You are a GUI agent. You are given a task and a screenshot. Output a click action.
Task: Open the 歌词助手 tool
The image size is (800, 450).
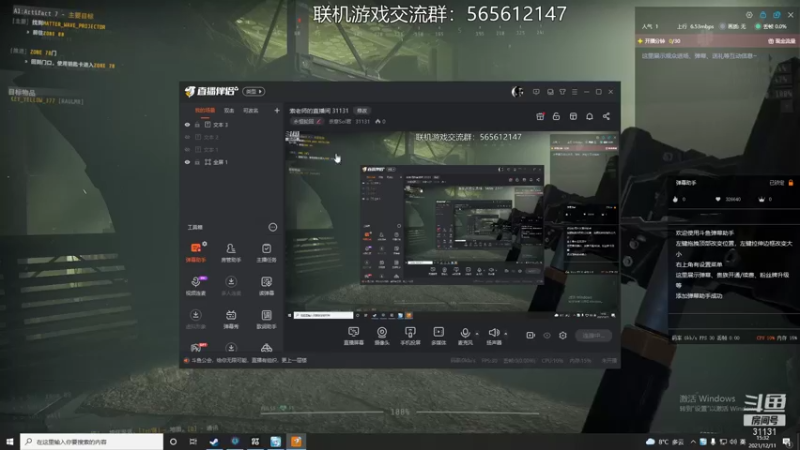coord(266,319)
